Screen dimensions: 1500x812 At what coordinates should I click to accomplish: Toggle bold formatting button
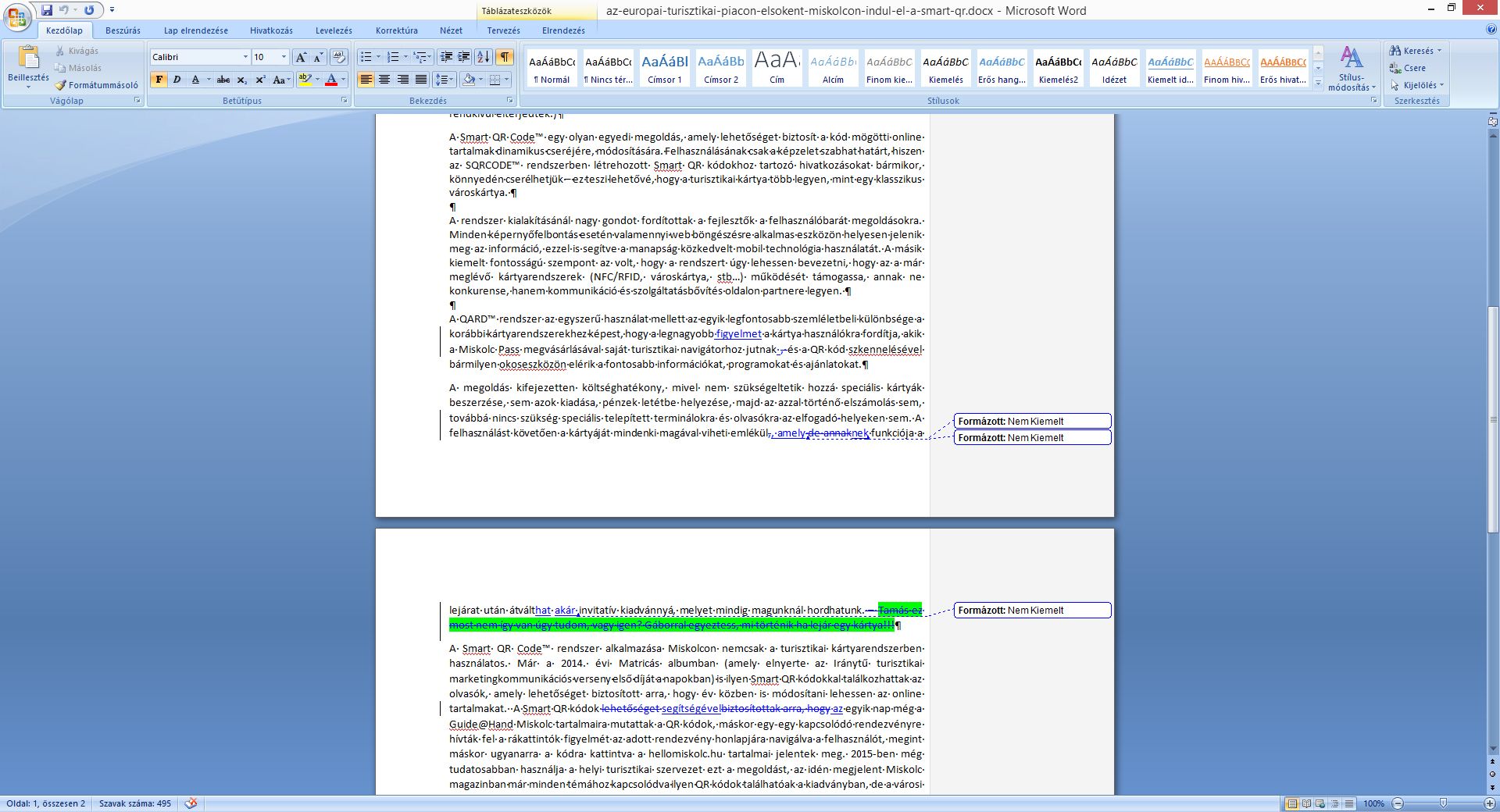[x=159, y=80]
